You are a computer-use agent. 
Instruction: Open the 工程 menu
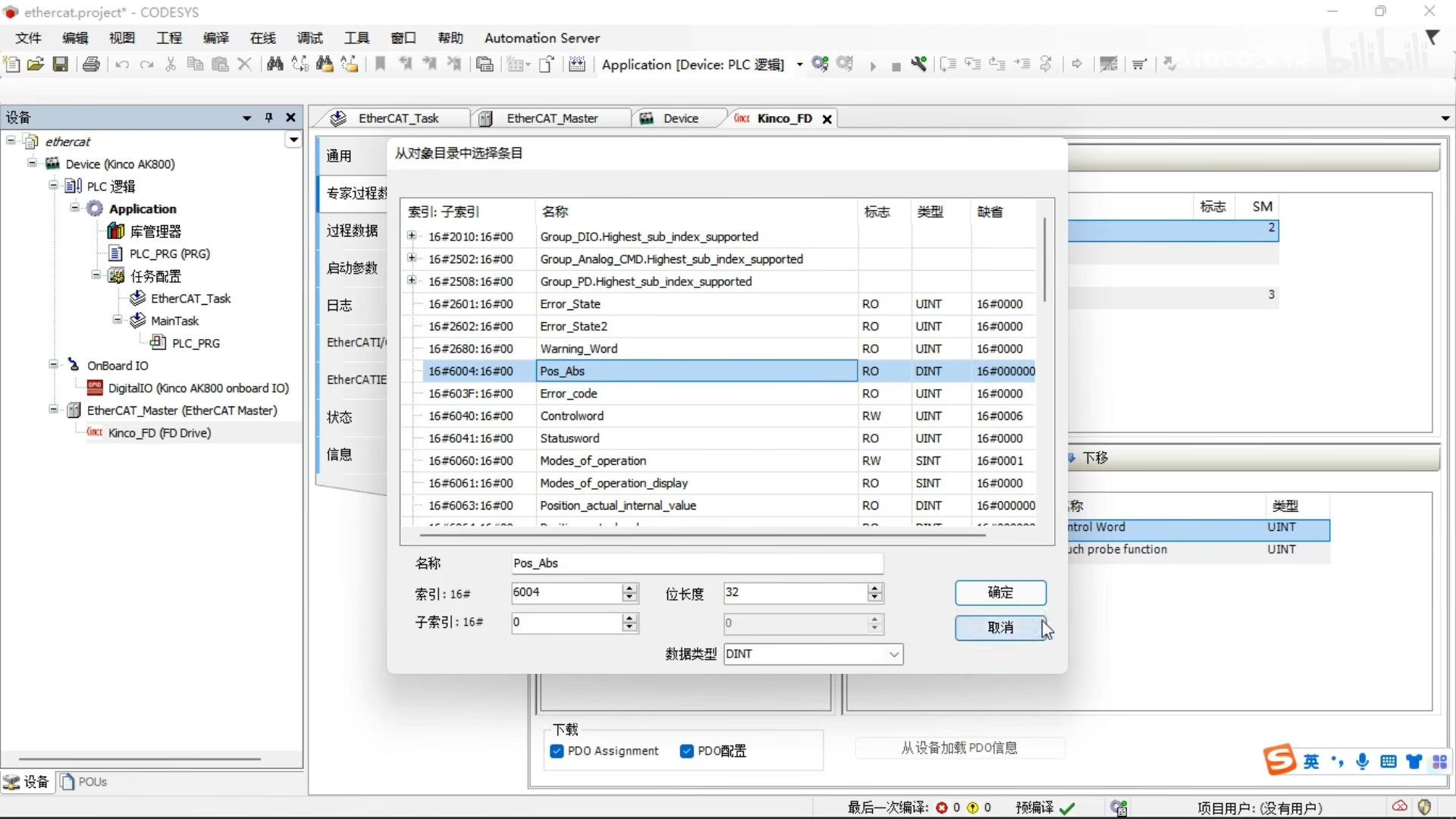click(x=169, y=38)
